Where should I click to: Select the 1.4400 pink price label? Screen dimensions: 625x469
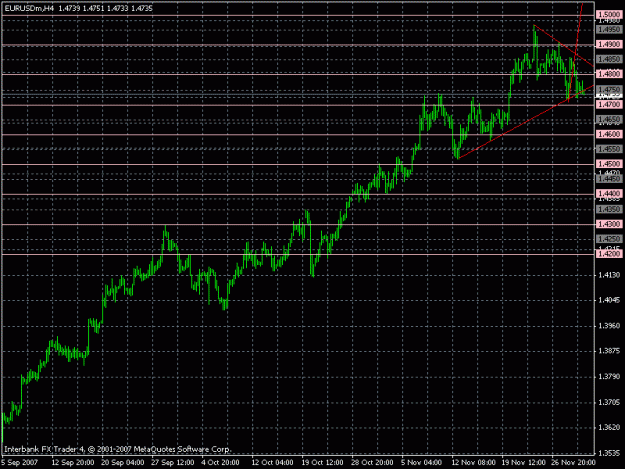click(x=609, y=194)
